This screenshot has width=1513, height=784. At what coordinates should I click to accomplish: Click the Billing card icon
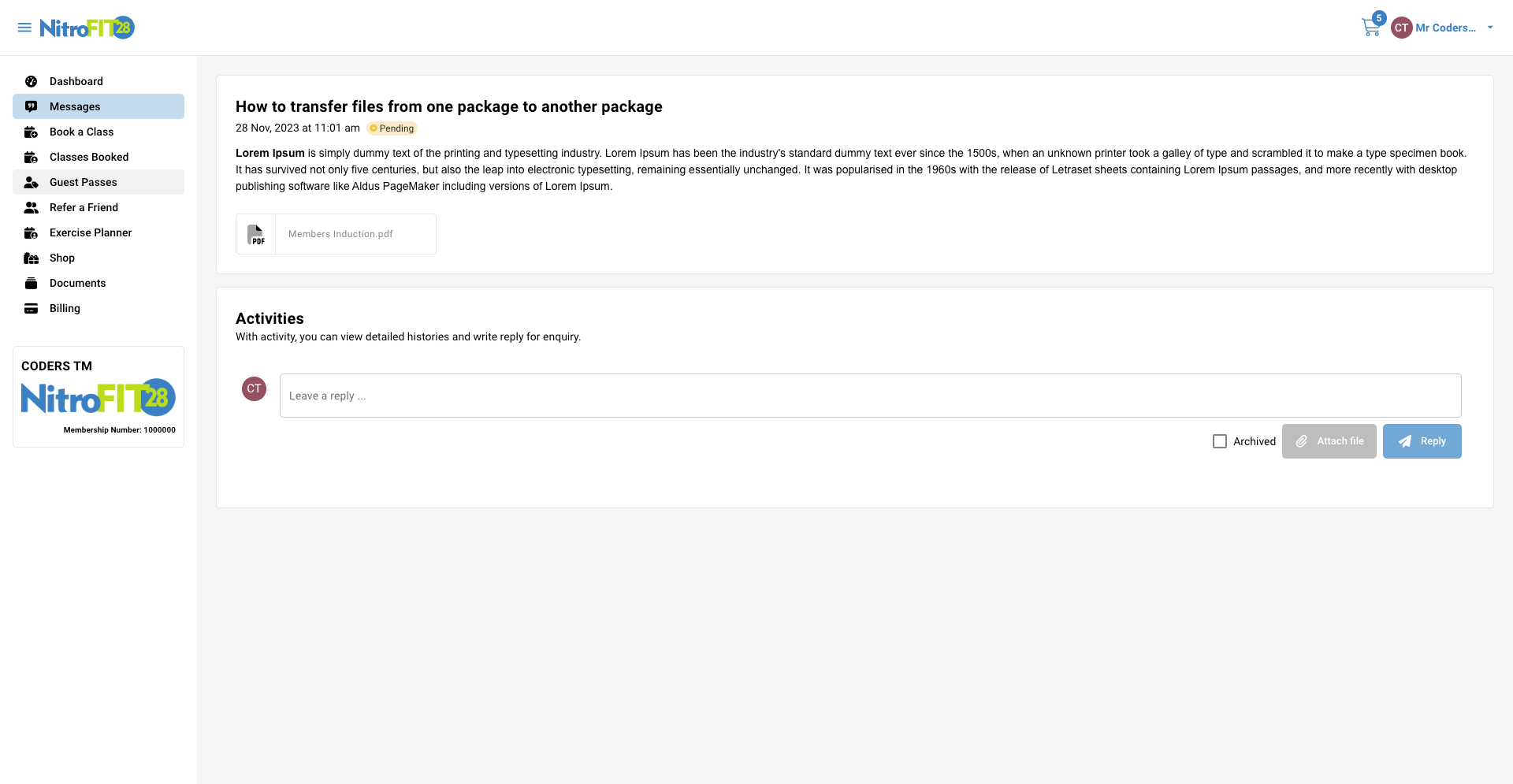32,308
